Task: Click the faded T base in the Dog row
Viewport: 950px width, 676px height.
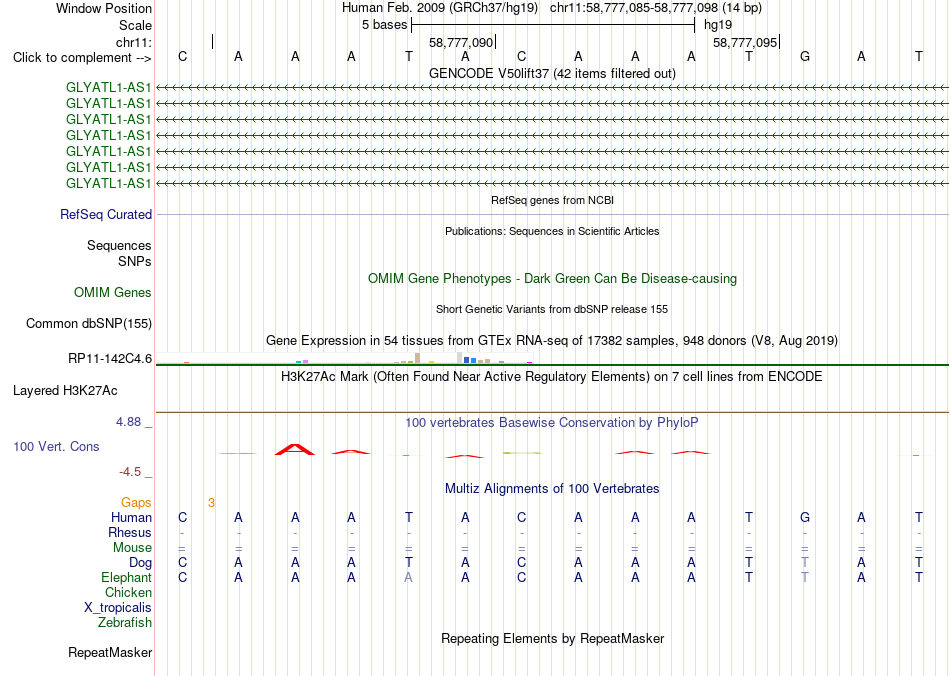Action: (805, 563)
